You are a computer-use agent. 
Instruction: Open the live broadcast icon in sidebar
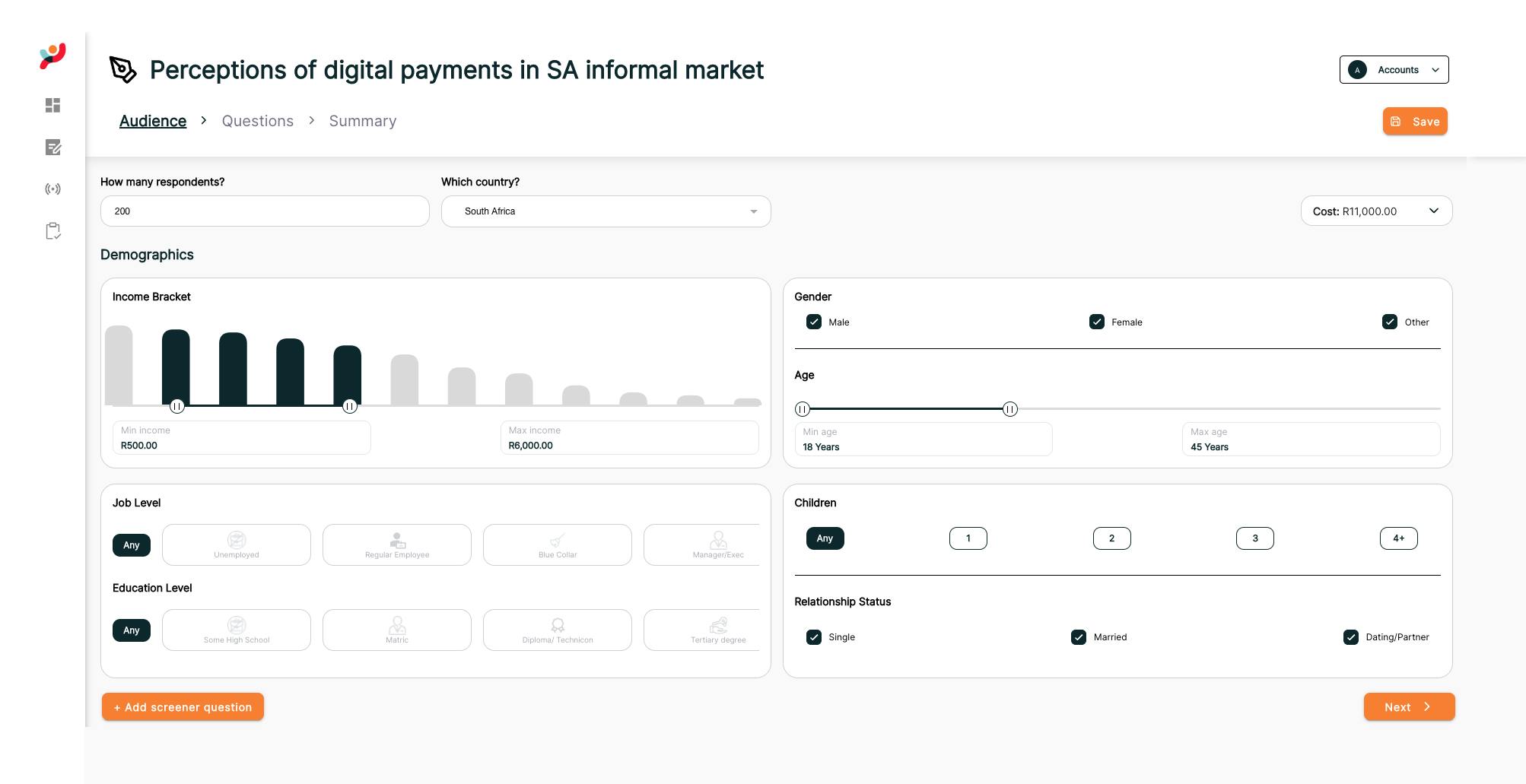[x=52, y=189]
